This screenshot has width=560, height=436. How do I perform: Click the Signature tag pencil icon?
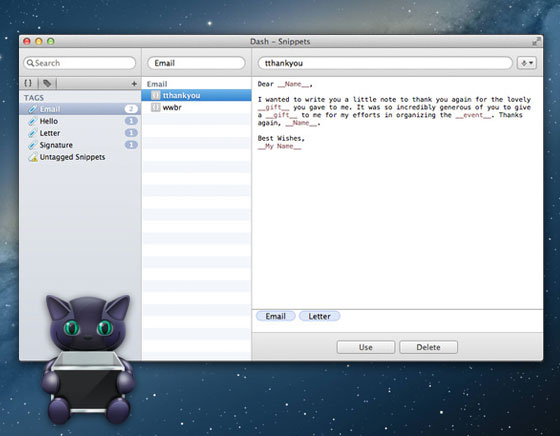32,145
